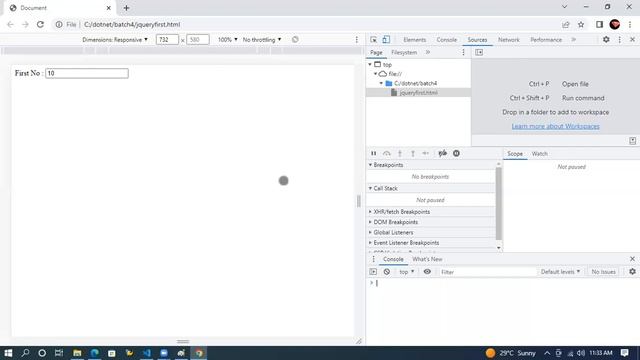Viewport: 640px width, 360px height.
Task: Switch to the Watch pane tab
Action: pyautogui.click(x=540, y=154)
